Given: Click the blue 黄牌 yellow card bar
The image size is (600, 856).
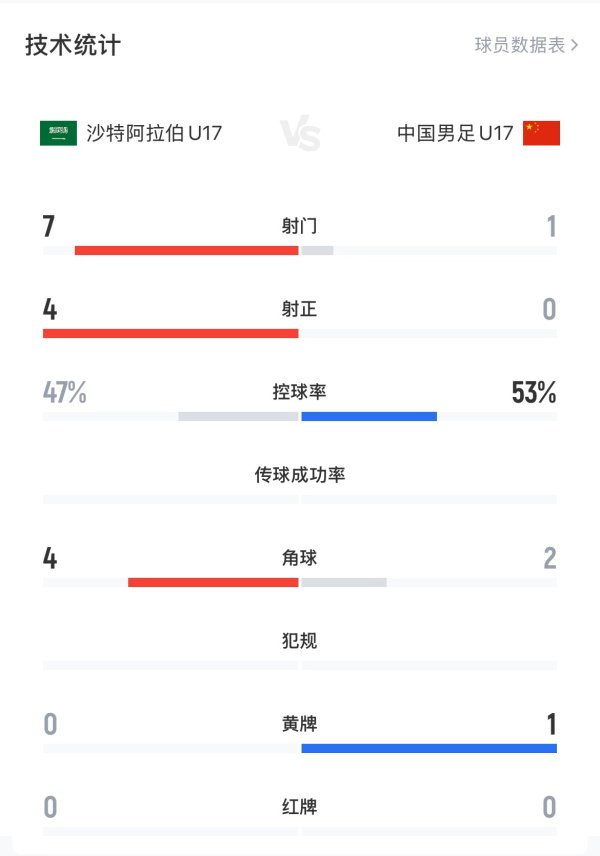Looking at the screenshot, I should click(429, 748).
